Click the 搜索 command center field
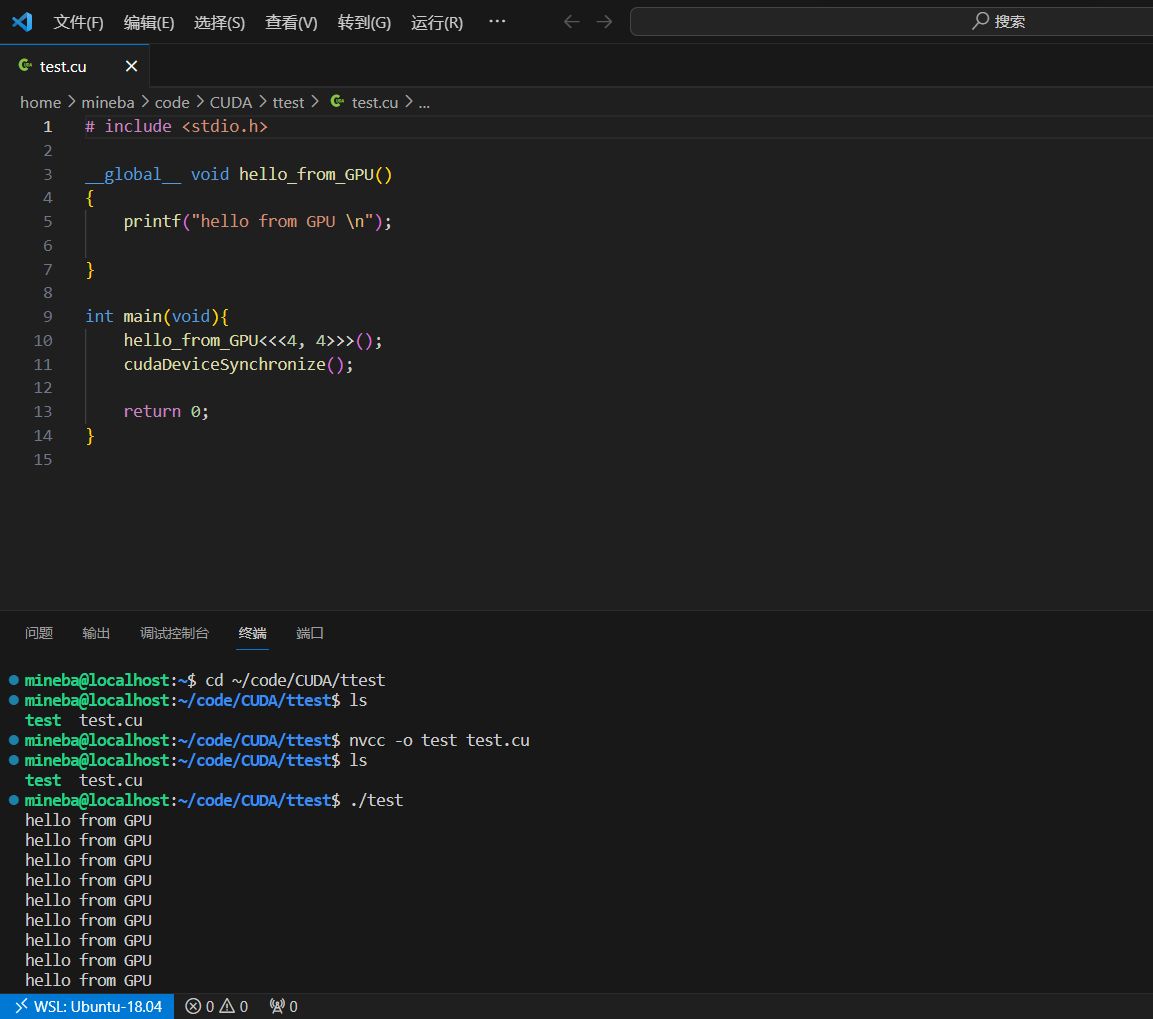1153x1019 pixels. [x=891, y=21]
